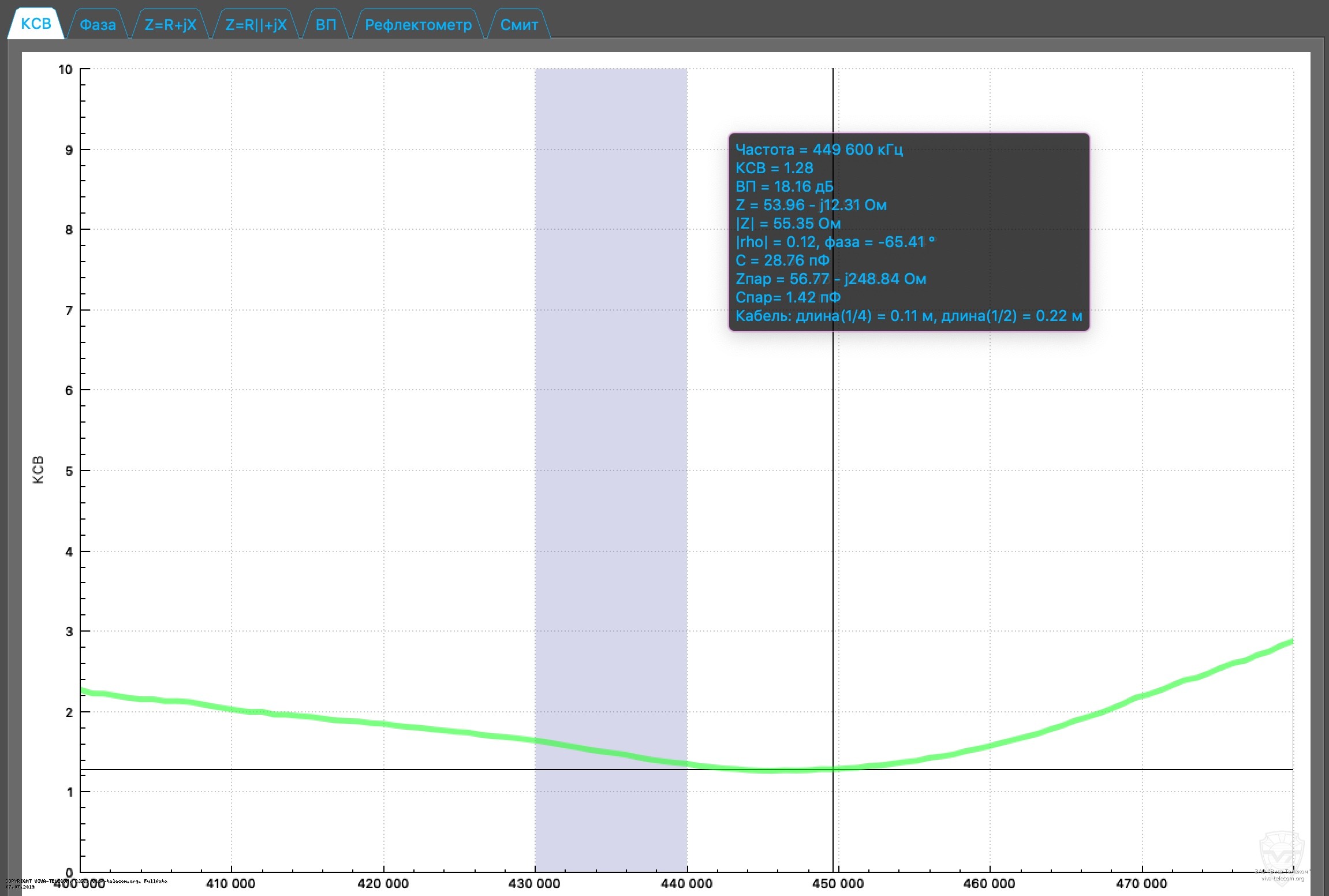Switch to the Фаза tab
The width and height of the screenshot is (1329, 896).
pos(98,25)
